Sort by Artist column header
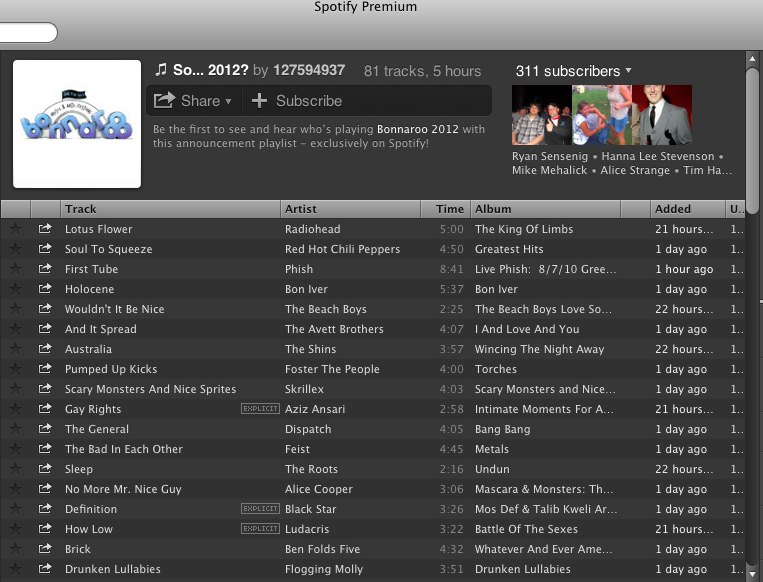Screen dimensions: 763x582 click(x=350, y=209)
